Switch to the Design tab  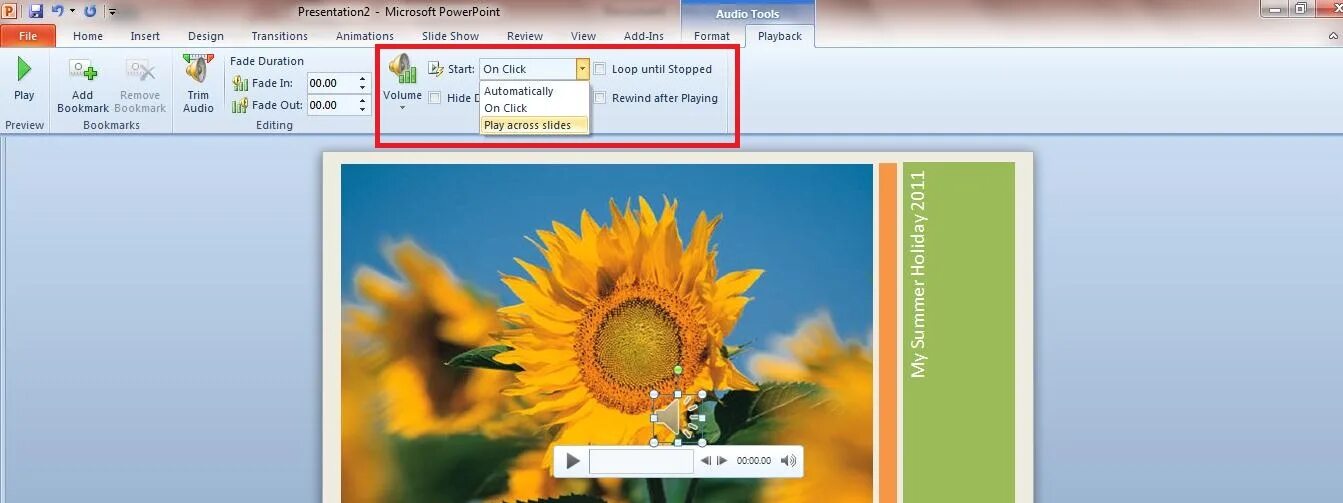[x=206, y=36]
